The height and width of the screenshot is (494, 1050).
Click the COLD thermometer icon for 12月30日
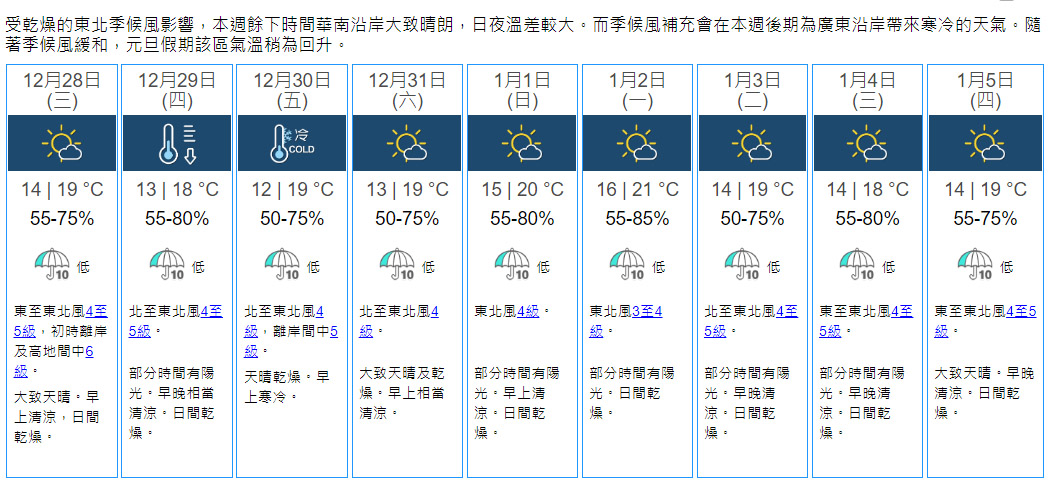pos(292,144)
